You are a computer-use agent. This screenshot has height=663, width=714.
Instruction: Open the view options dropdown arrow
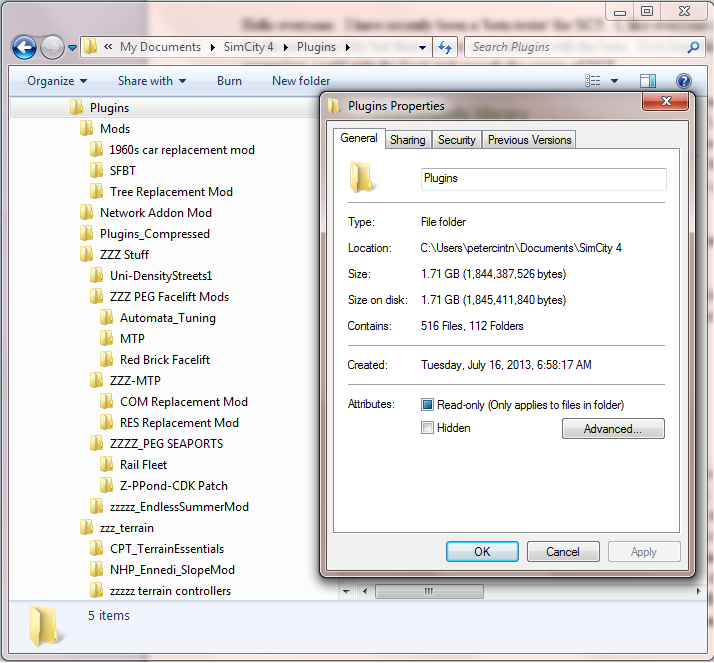coord(614,81)
